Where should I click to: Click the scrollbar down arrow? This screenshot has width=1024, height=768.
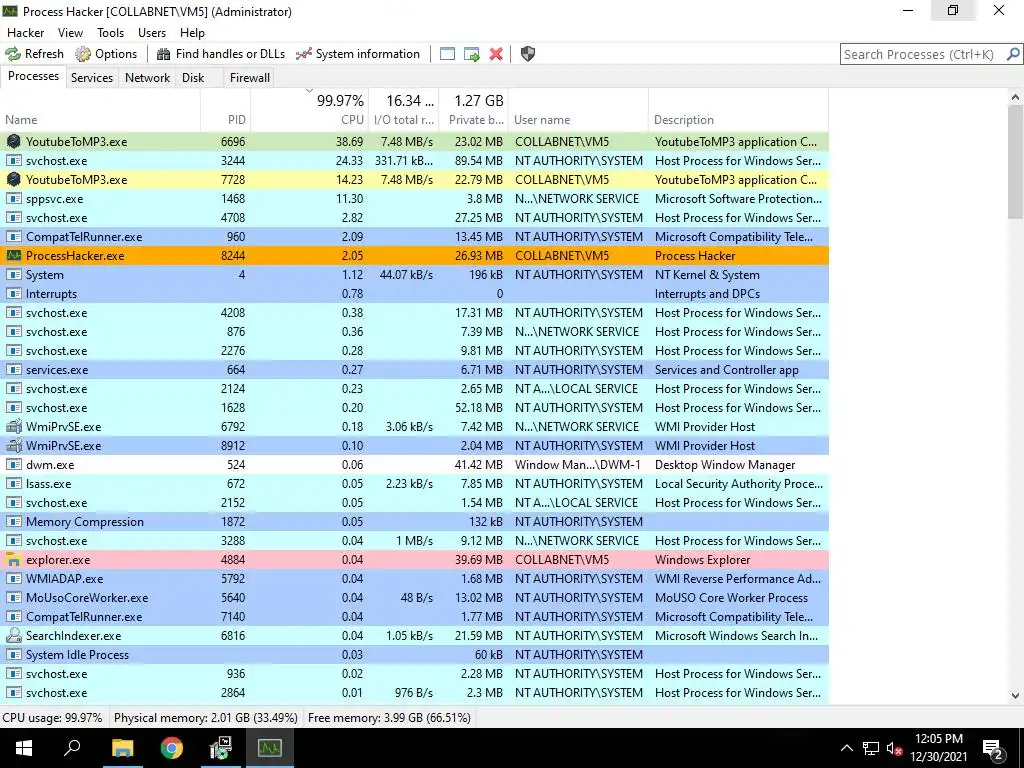click(x=1015, y=696)
